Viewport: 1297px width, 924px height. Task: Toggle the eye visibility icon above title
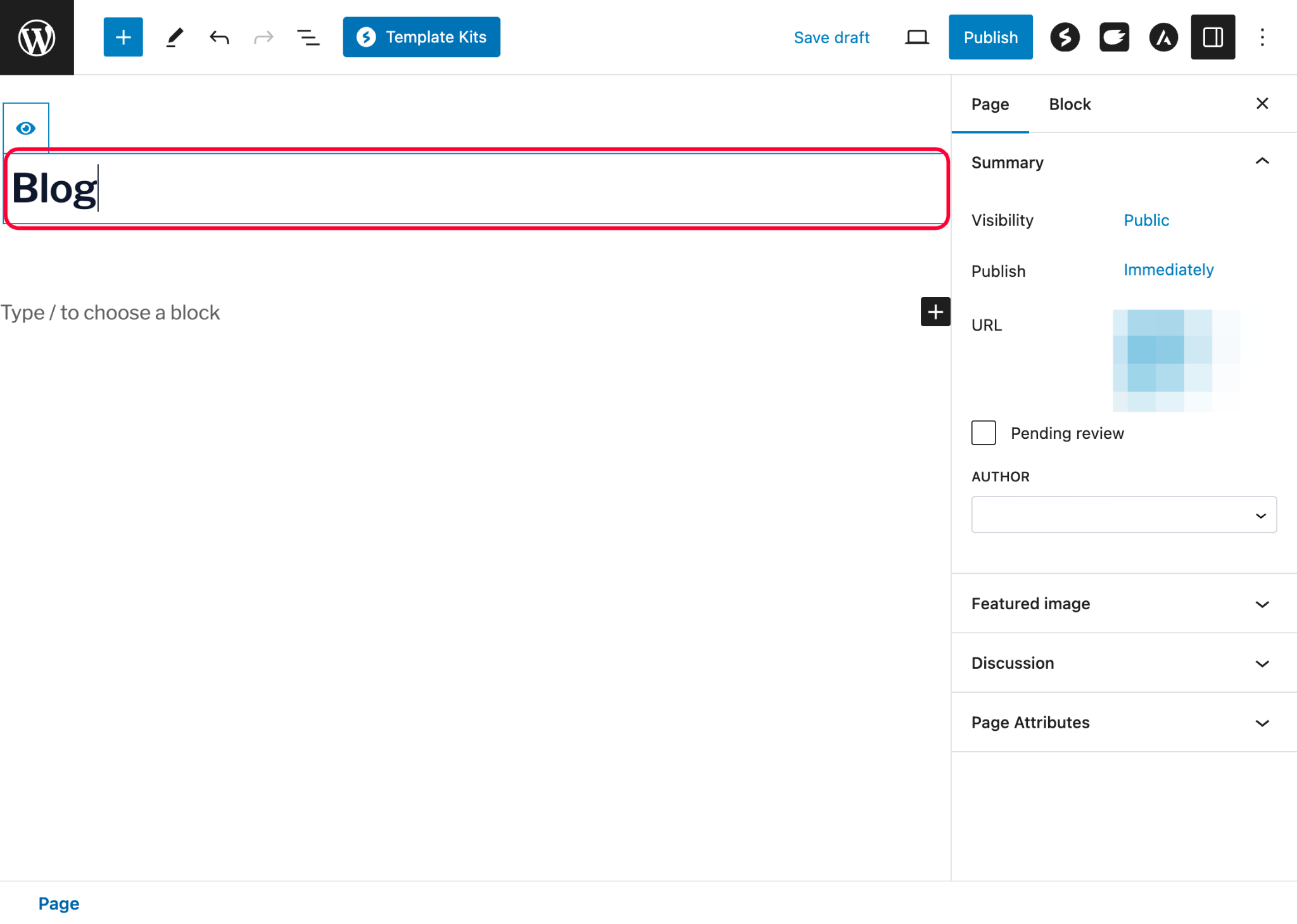point(26,129)
